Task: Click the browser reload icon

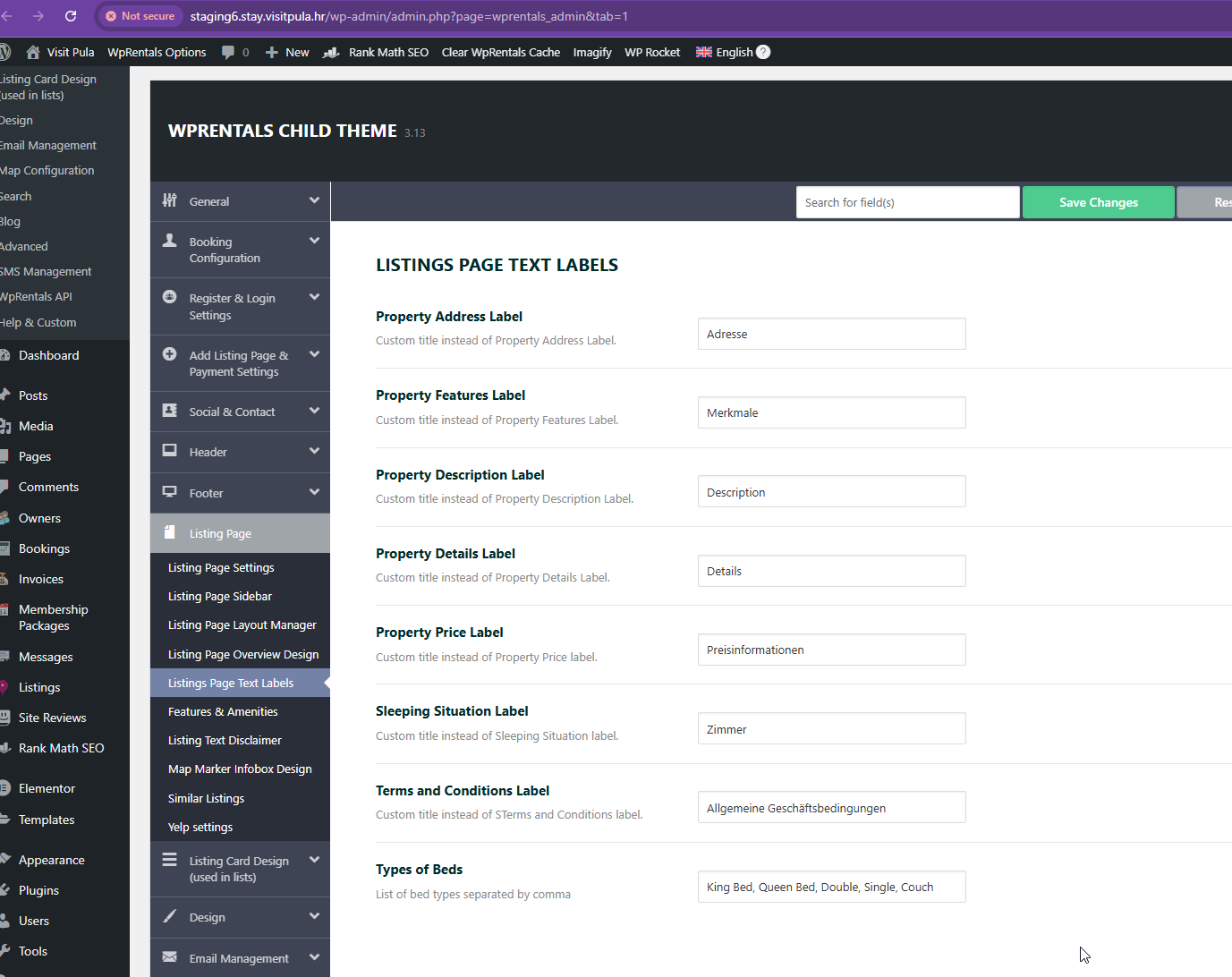Action: 71,16
